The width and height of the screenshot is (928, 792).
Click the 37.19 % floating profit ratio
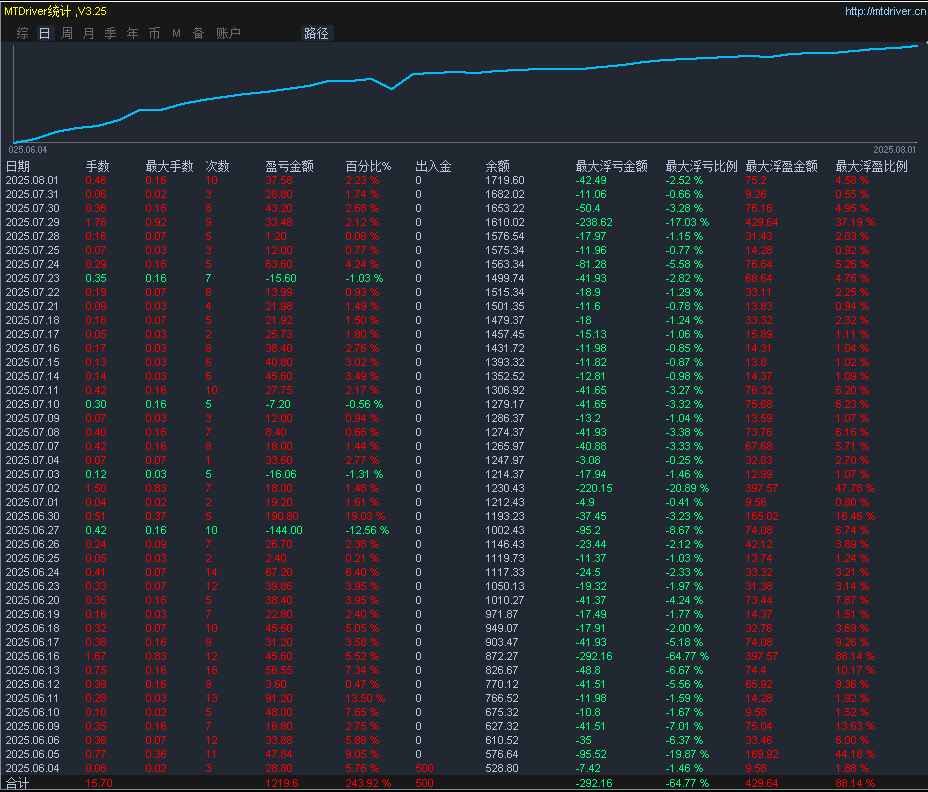(855, 223)
